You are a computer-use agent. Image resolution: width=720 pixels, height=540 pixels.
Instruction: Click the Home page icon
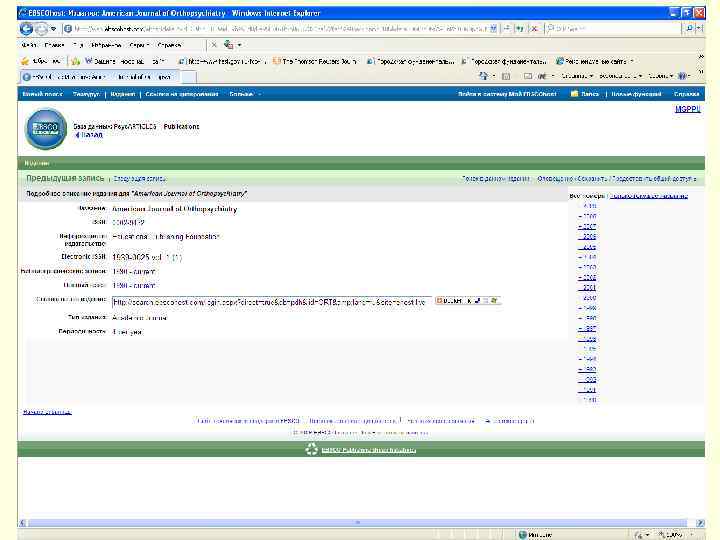point(483,76)
